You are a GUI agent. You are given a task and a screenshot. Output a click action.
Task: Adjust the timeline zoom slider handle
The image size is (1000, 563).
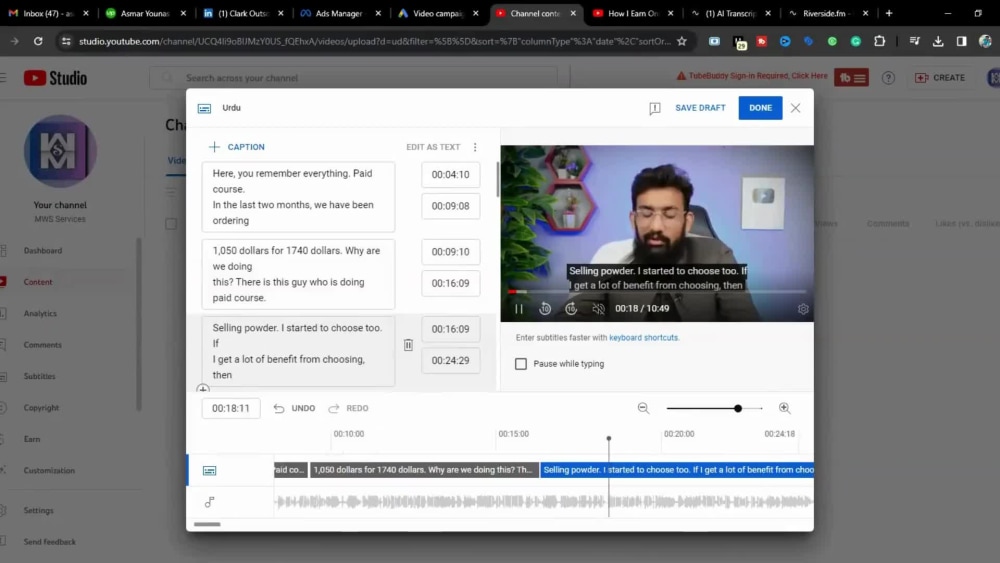pyautogui.click(x=738, y=408)
